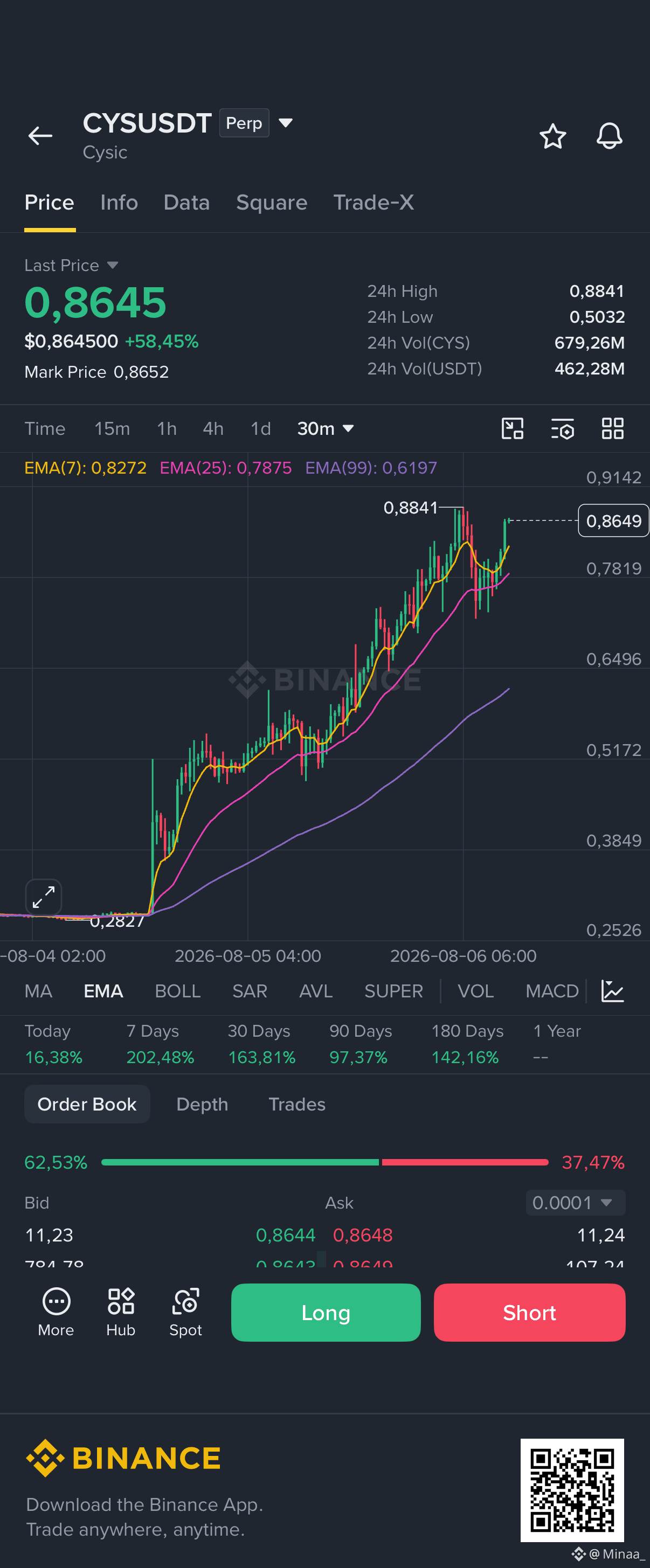Open the Square tab
This screenshot has height=1568, width=650.
(272, 203)
